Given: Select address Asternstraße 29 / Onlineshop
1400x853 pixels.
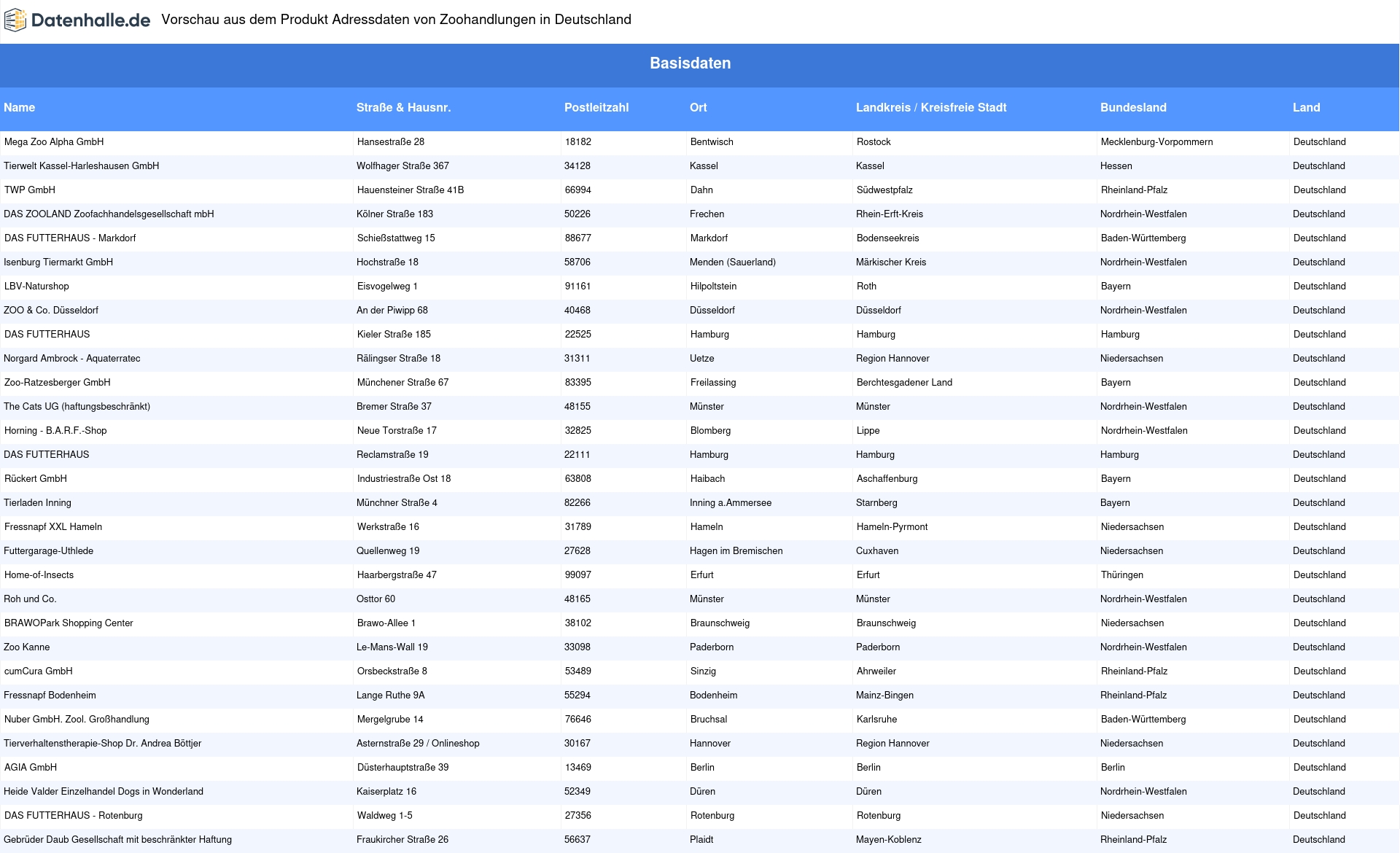Looking at the screenshot, I should [418, 744].
